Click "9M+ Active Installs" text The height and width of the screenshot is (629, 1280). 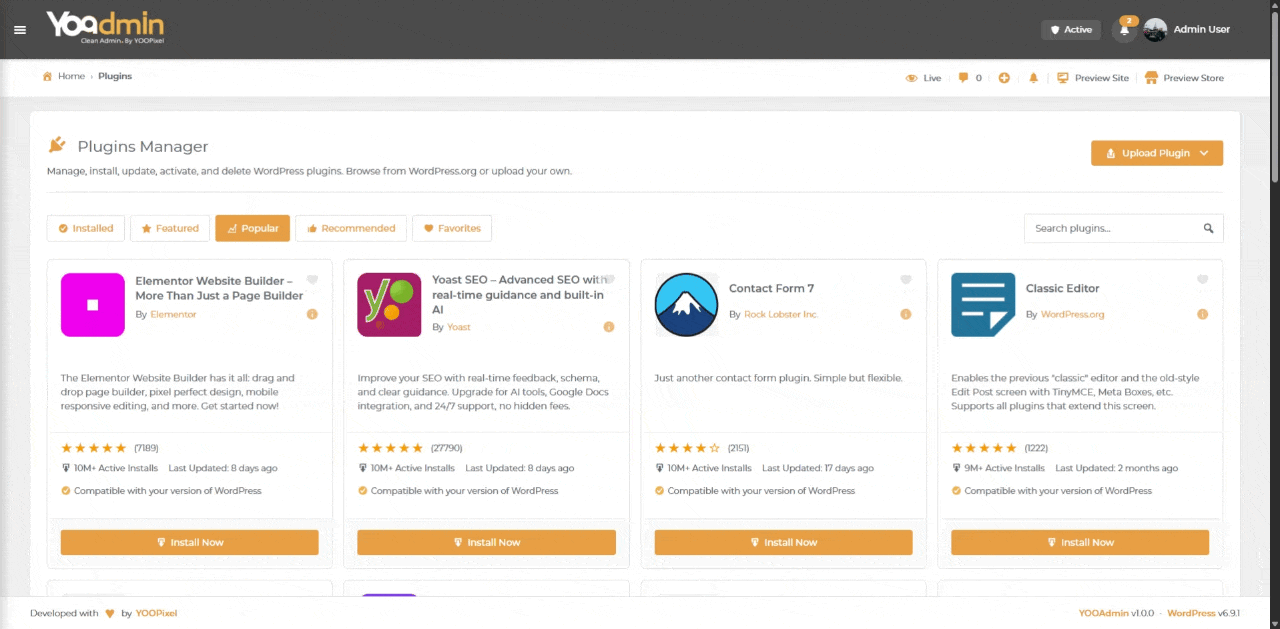pos(1003,468)
